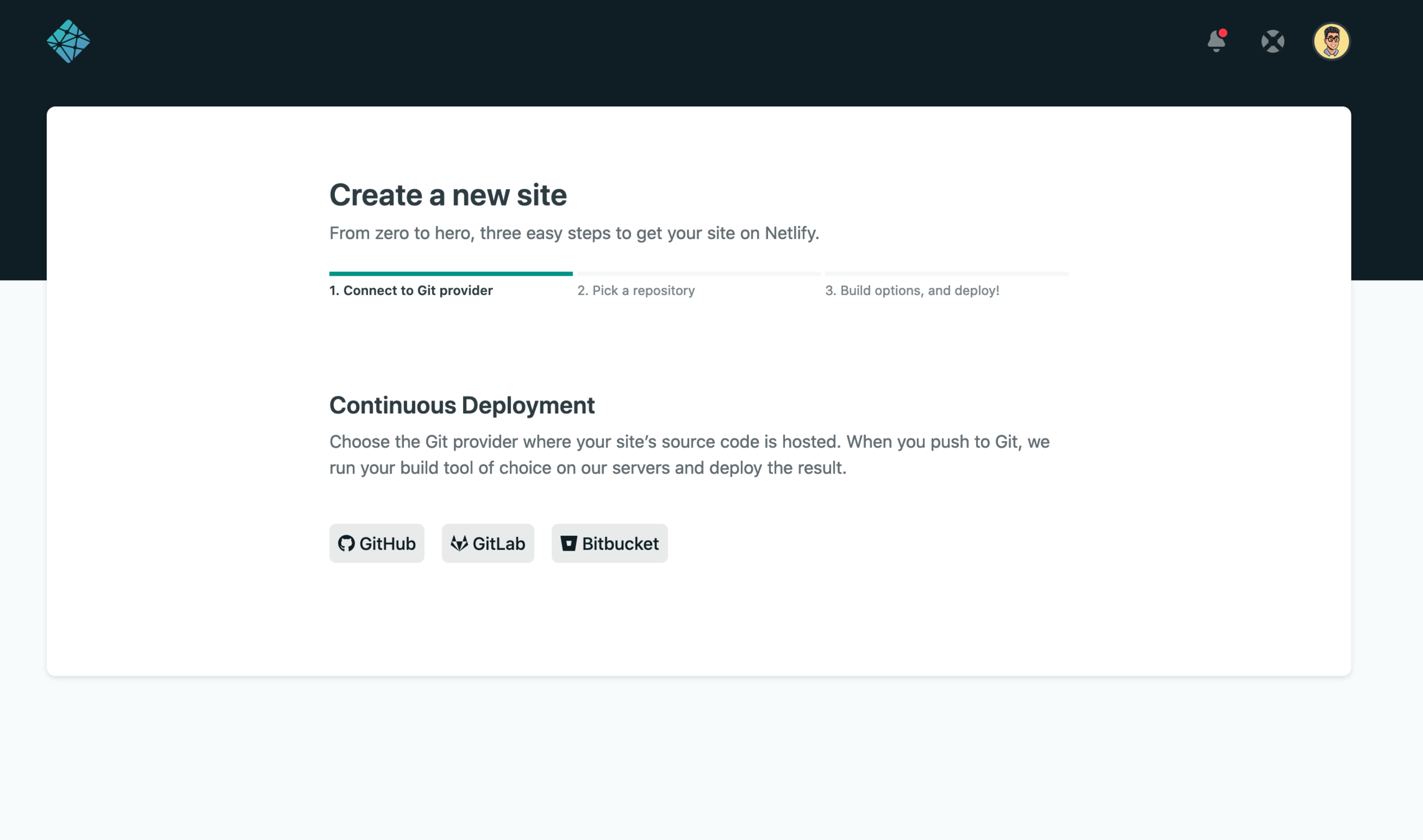Viewport: 1423px width, 840px height.
Task: Click the Create a new site heading
Action: [x=448, y=195]
